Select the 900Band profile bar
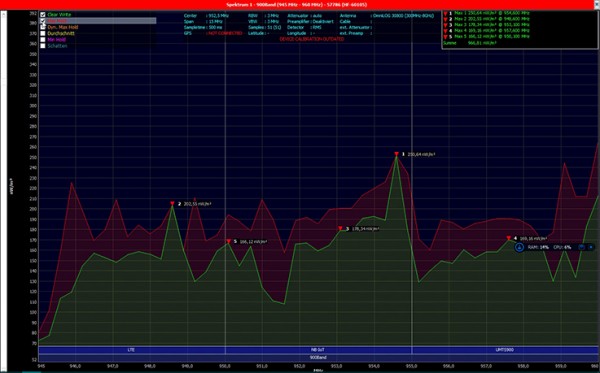600x373 pixels. coord(318,357)
